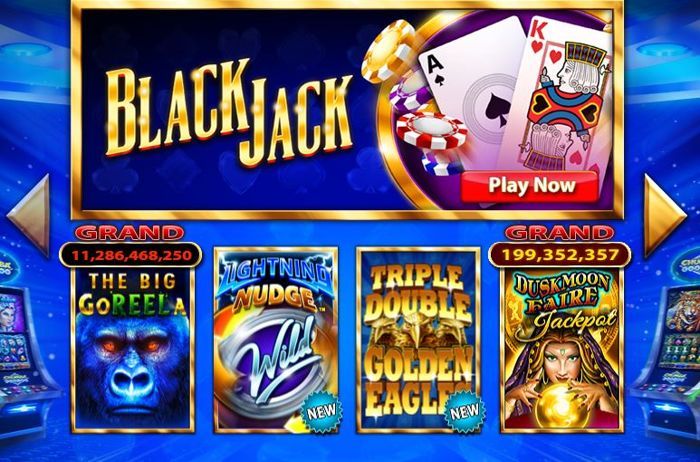Screen dimensions: 700x462
Task: Click the King of hearts card
Action: point(565,96)
